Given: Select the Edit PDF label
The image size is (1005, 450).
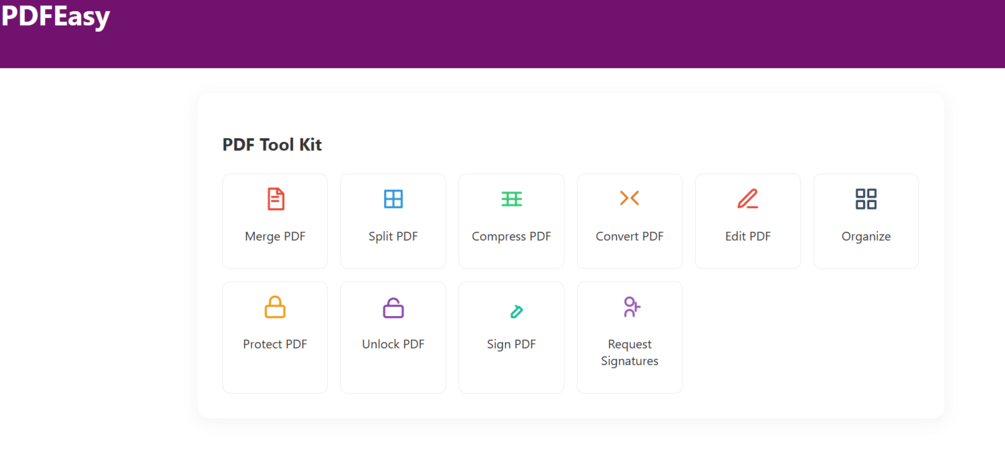Looking at the screenshot, I should [748, 237].
